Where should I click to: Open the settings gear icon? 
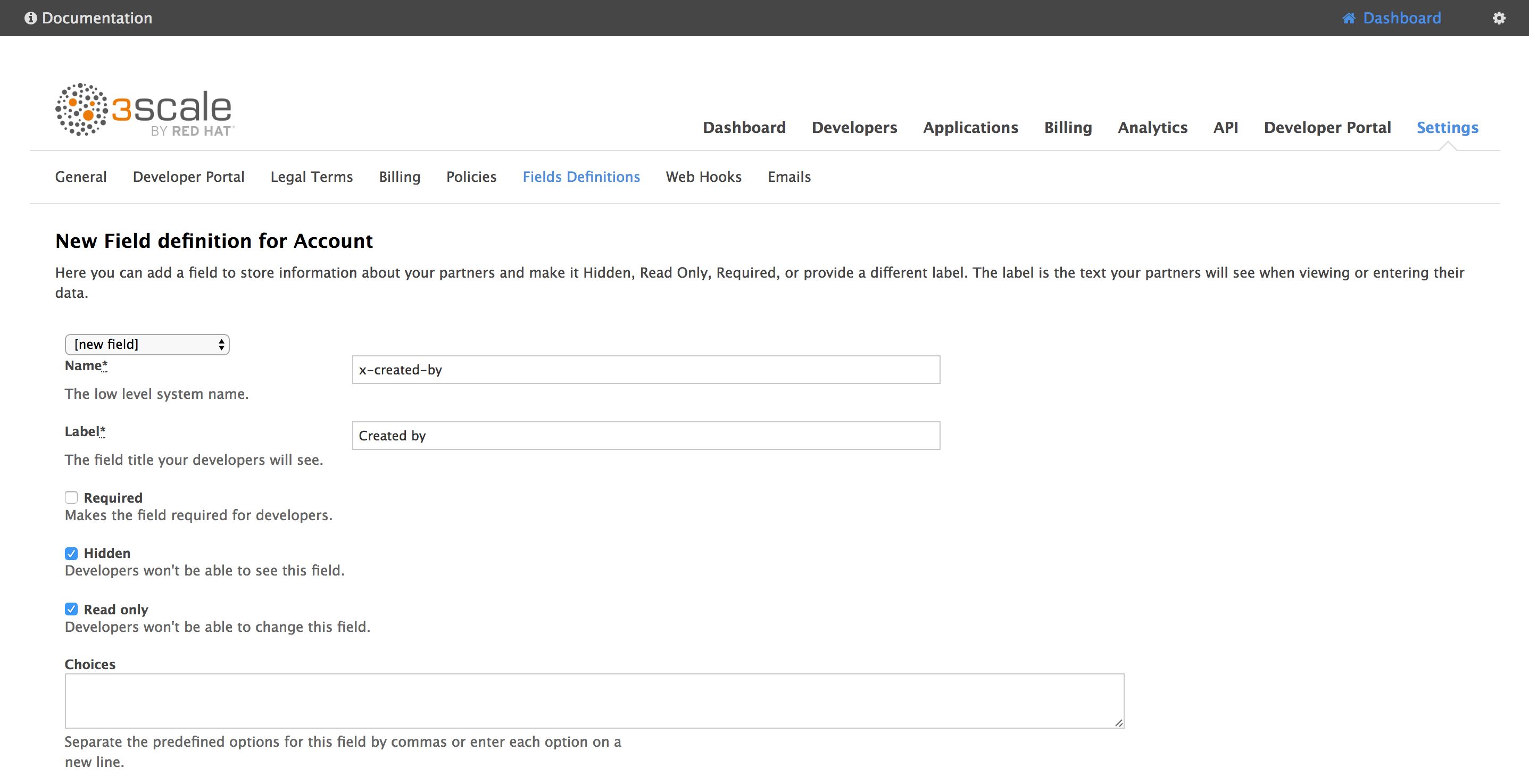pyautogui.click(x=1499, y=18)
